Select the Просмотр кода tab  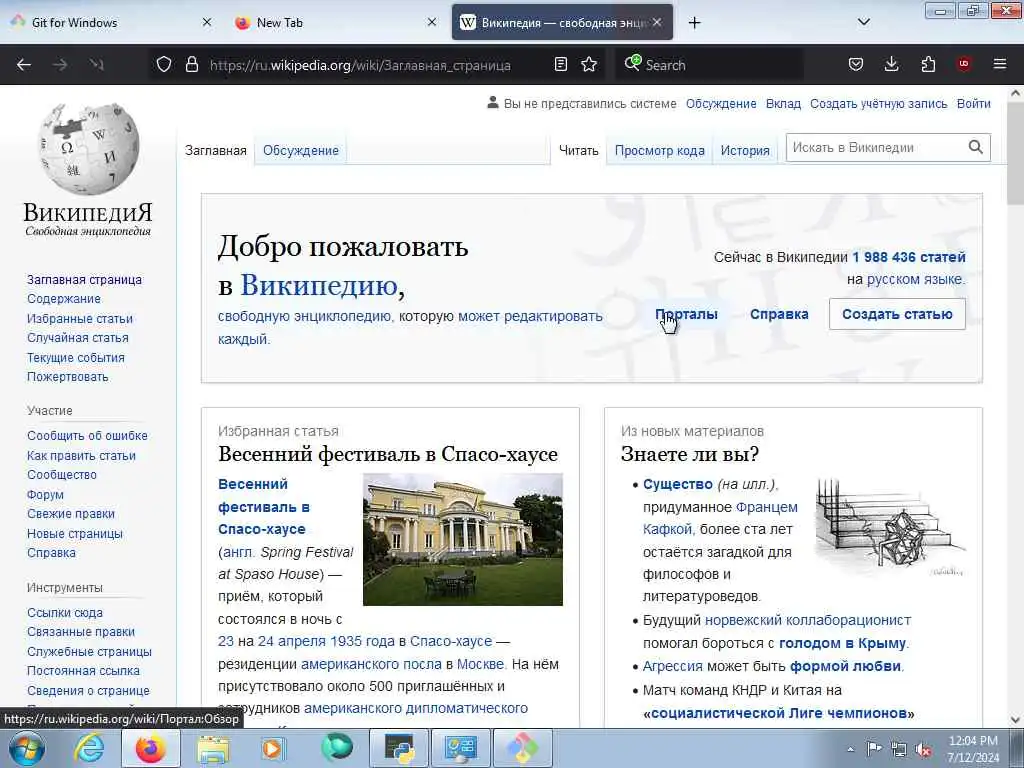tap(660, 151)
